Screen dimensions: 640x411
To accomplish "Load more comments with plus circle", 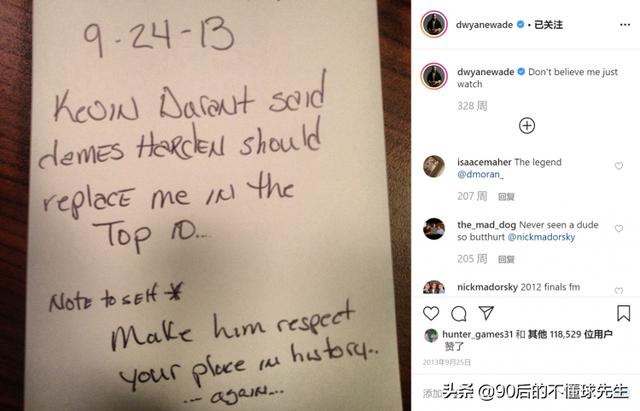I will [x=527, y=125].
